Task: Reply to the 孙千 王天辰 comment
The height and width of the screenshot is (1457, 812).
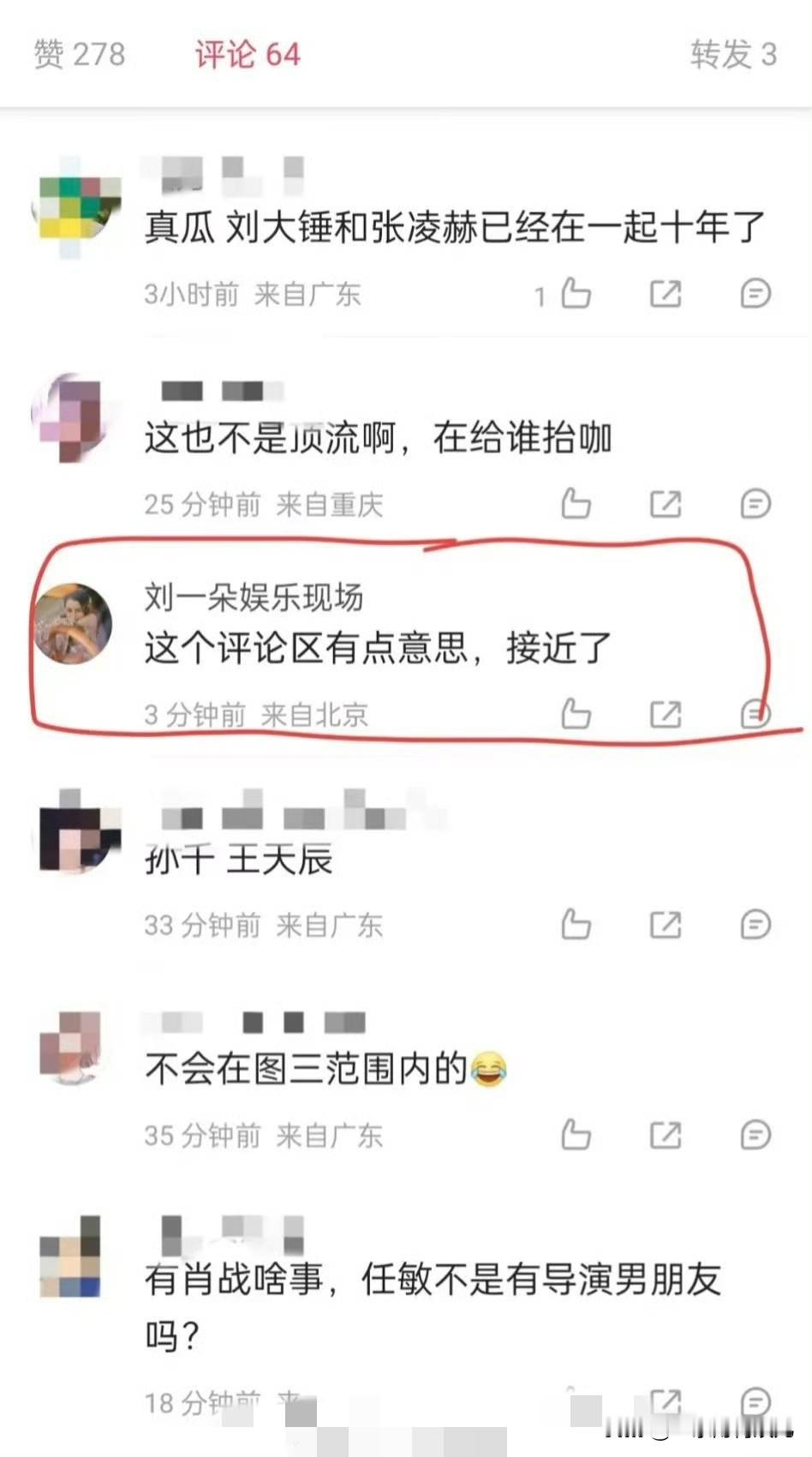Action: click(755, 924)
